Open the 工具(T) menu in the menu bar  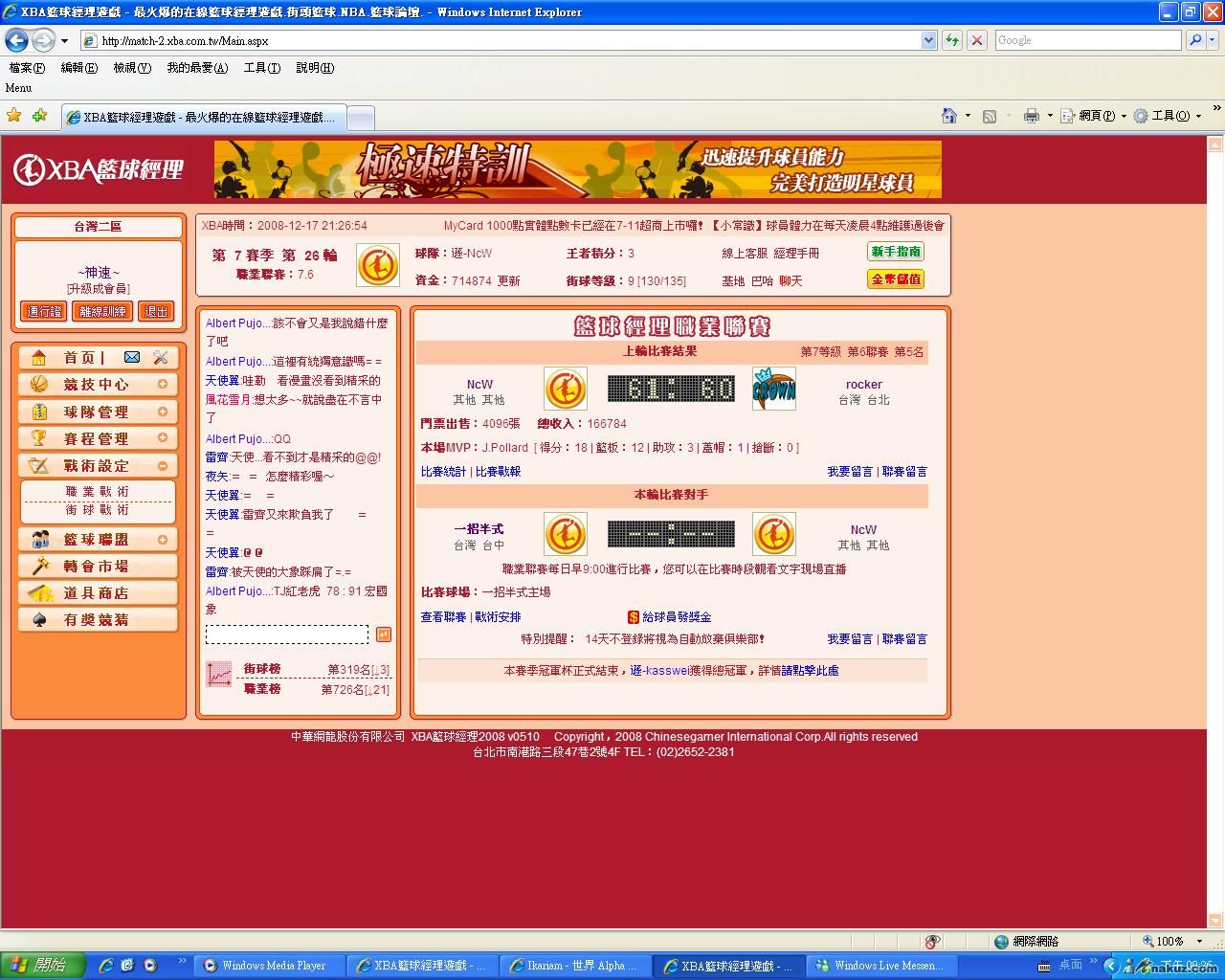click(262, 68)
